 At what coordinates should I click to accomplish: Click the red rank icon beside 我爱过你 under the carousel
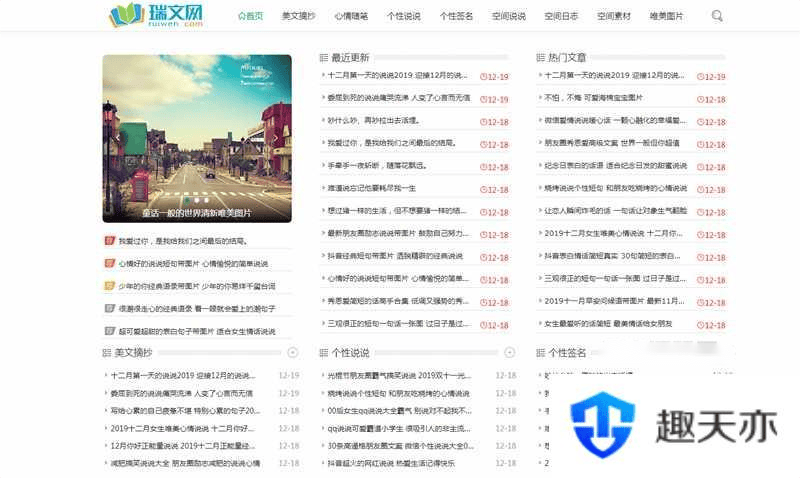[x=109, y=240]
